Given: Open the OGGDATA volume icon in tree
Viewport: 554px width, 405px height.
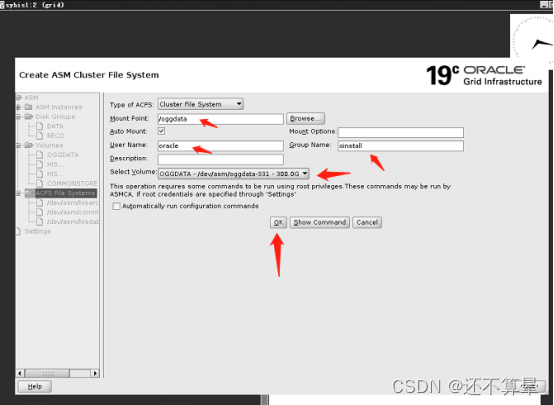Looking at the screenshot, I should (40, 155).
